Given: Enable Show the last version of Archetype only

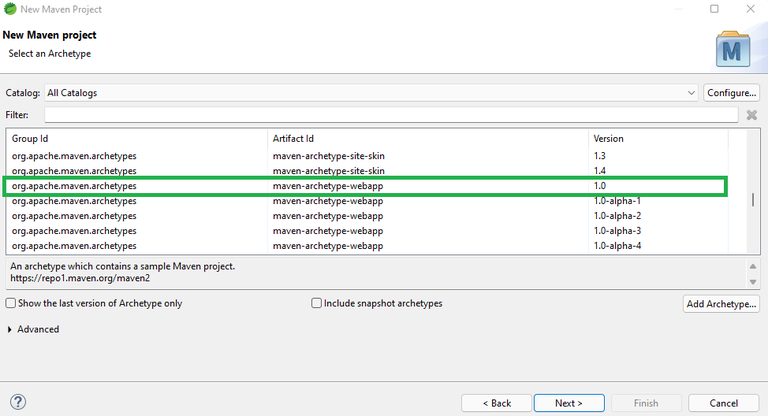Looking at the screenshot, I should coord(10,303).
